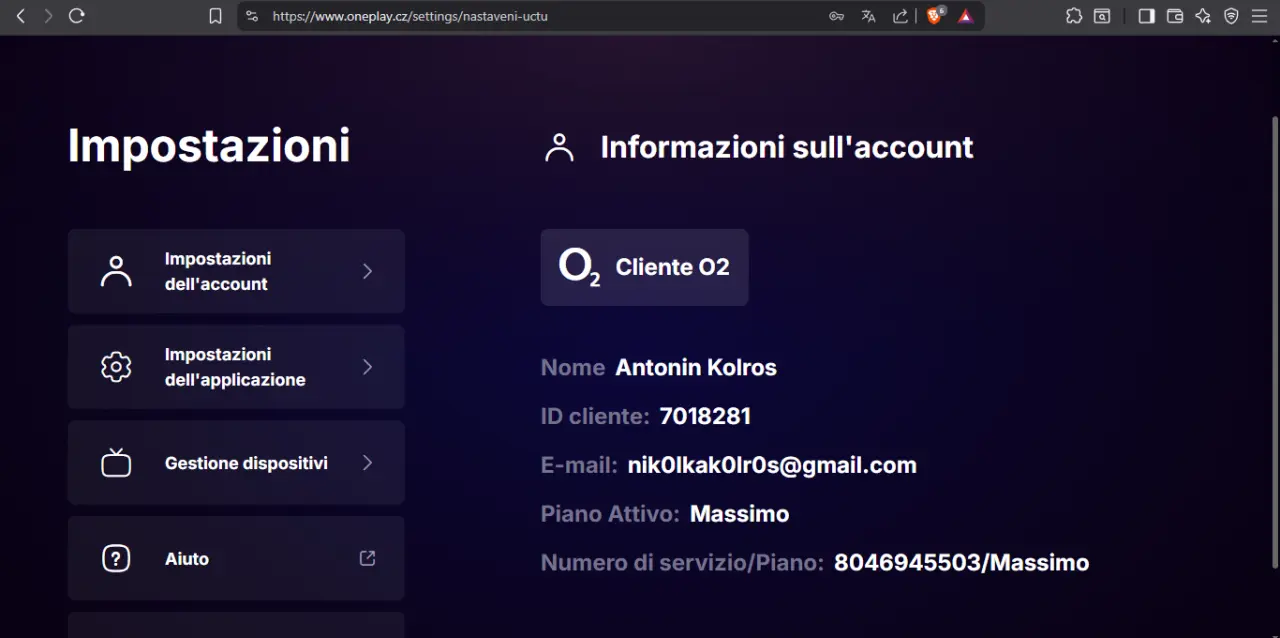Image resolution: width=1280 pixels, height=638 pixels.
Task: Click the O2 logo in the badge
Action: point(579,267)
